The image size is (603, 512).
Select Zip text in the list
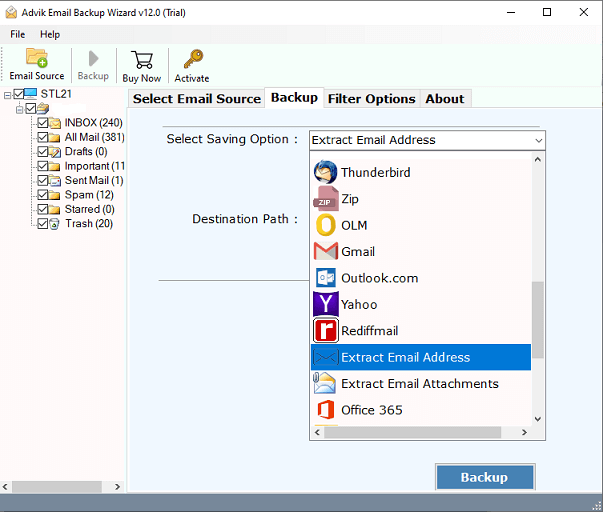point(350,199)
